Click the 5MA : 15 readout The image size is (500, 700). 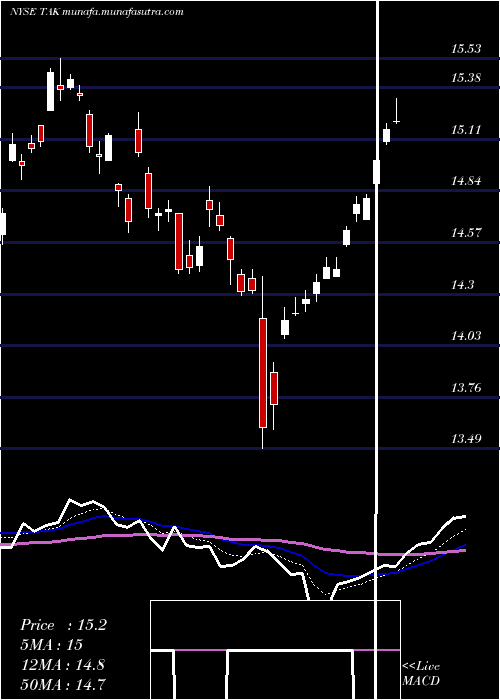click(x=52, y=645)
